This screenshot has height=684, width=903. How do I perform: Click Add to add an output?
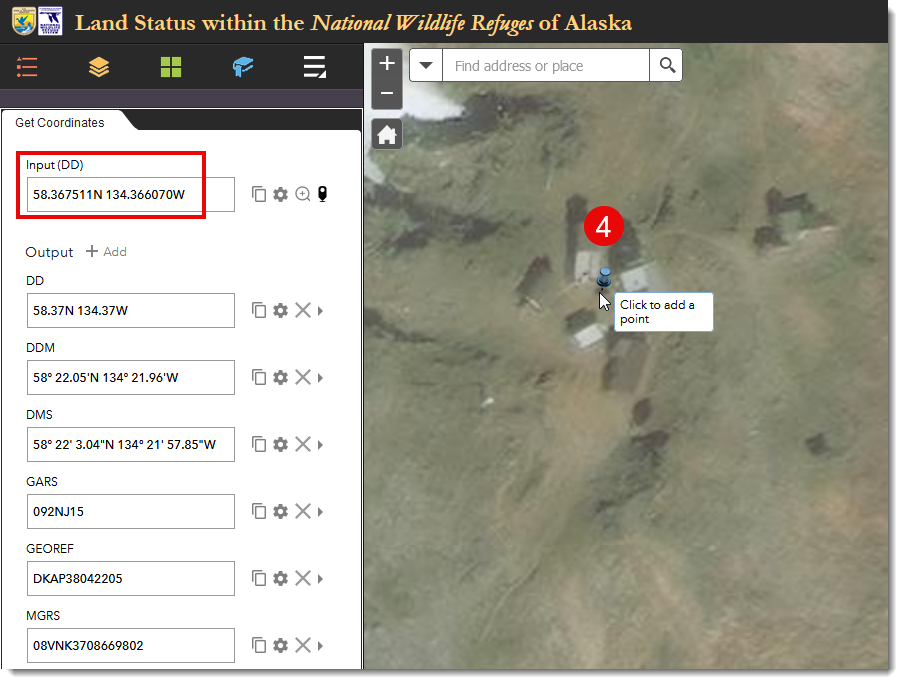(106, 252)
